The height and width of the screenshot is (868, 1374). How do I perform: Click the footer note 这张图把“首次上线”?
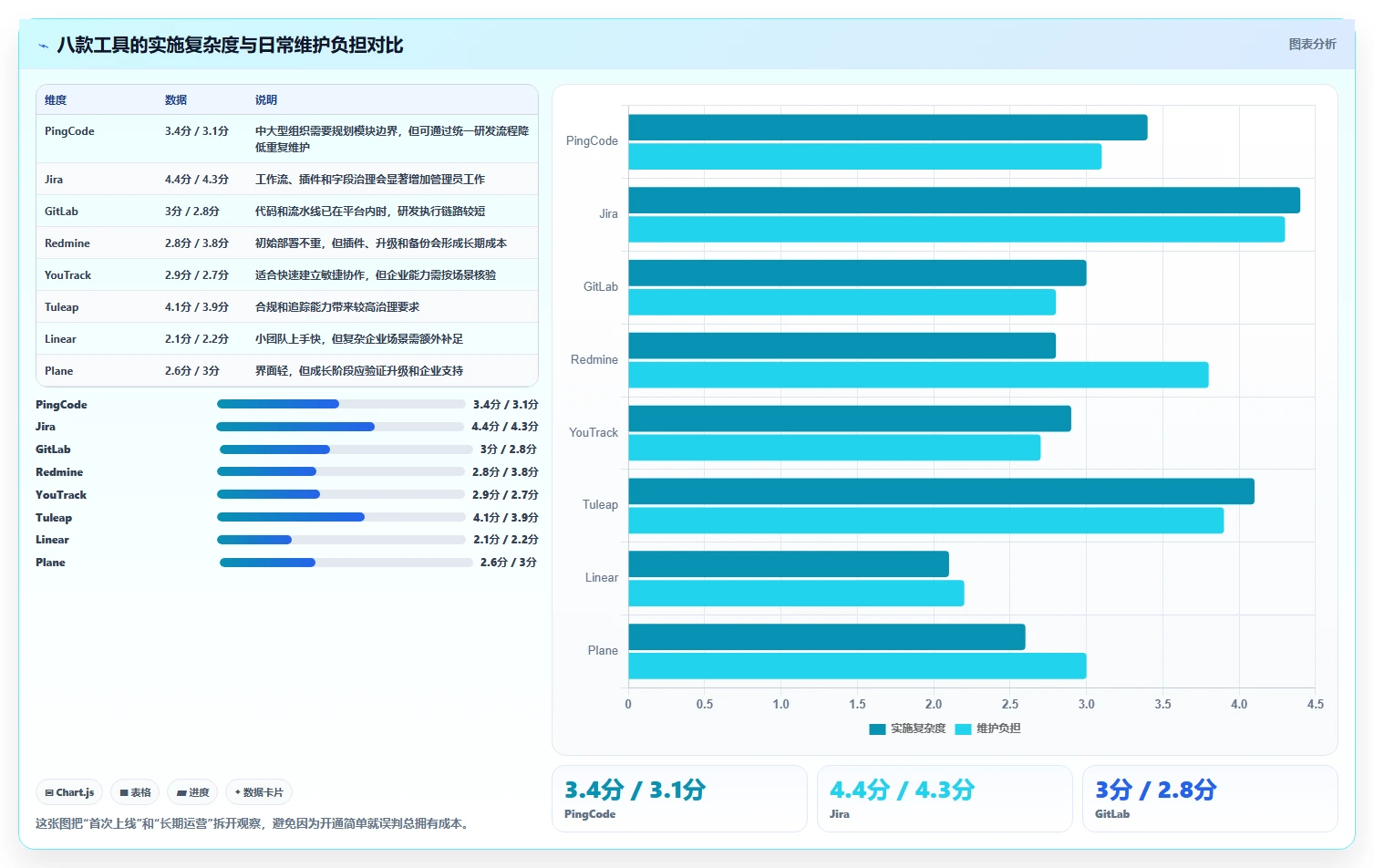[254, 823]
